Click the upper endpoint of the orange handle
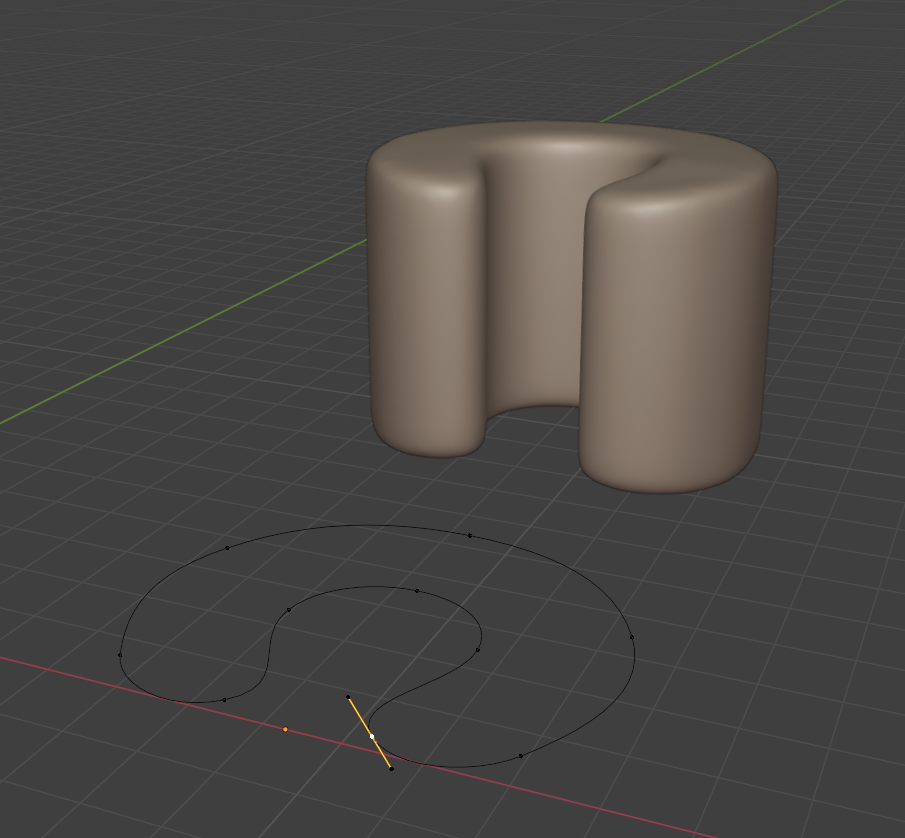The height and width of the screenshot is (838, 905). click(348, 697)
